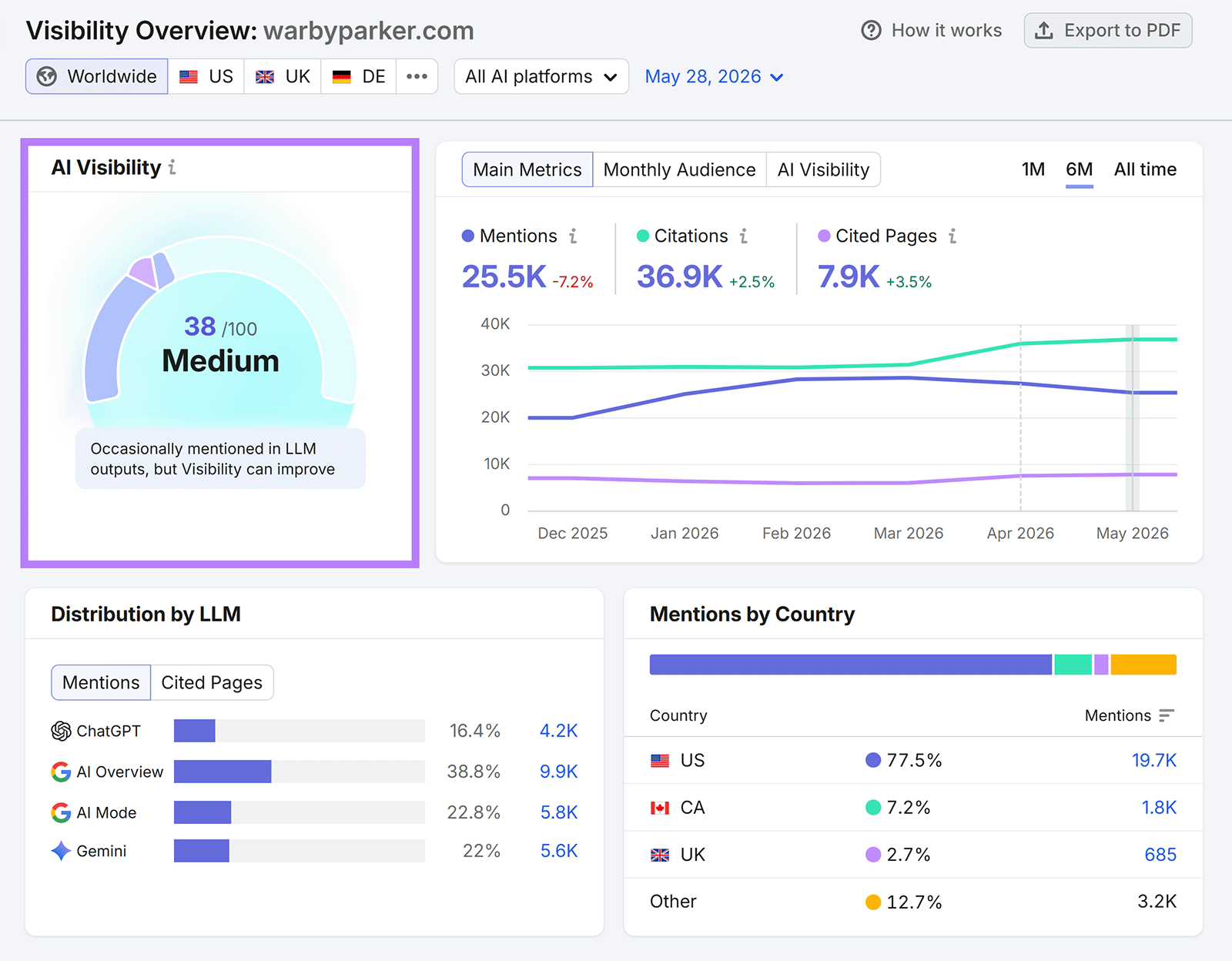Open the 19.7K US mentions link

pos(1154,761)
